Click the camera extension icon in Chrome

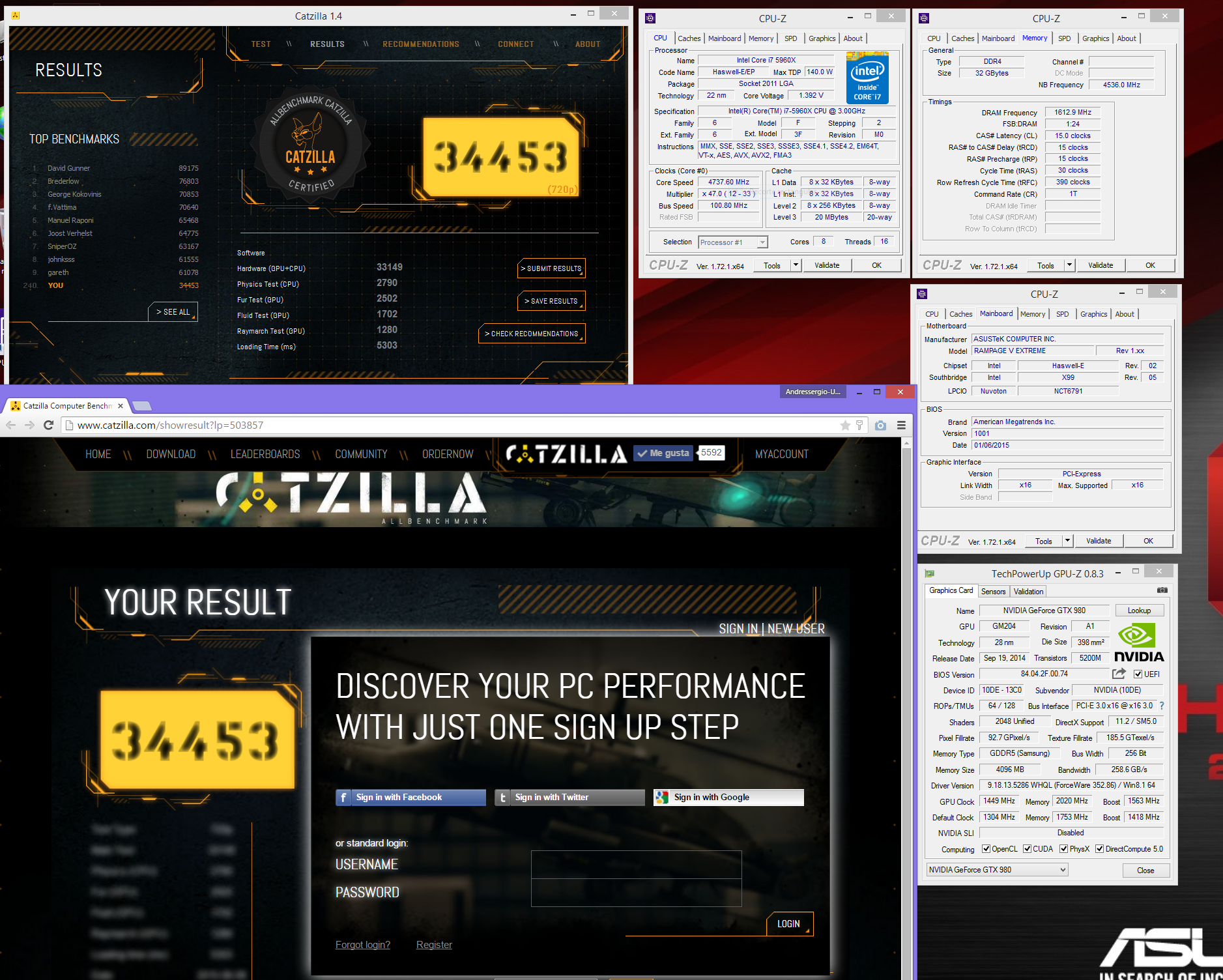880,425
